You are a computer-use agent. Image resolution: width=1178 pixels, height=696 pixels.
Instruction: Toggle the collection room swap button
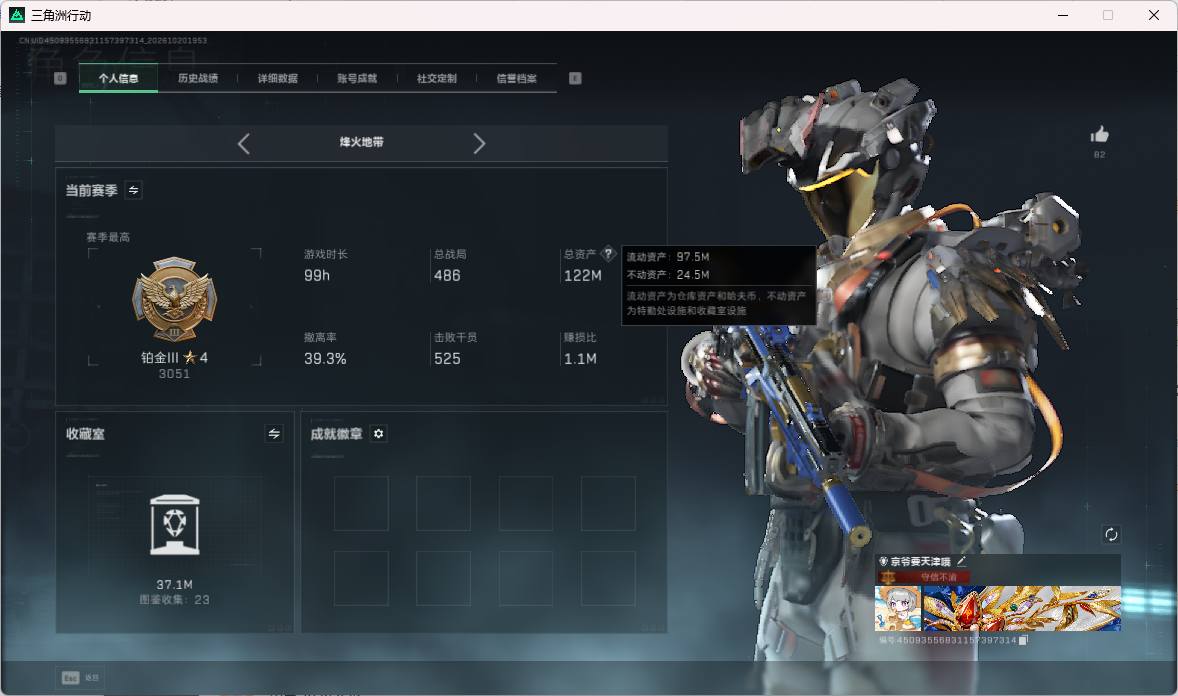click(274, 434)
